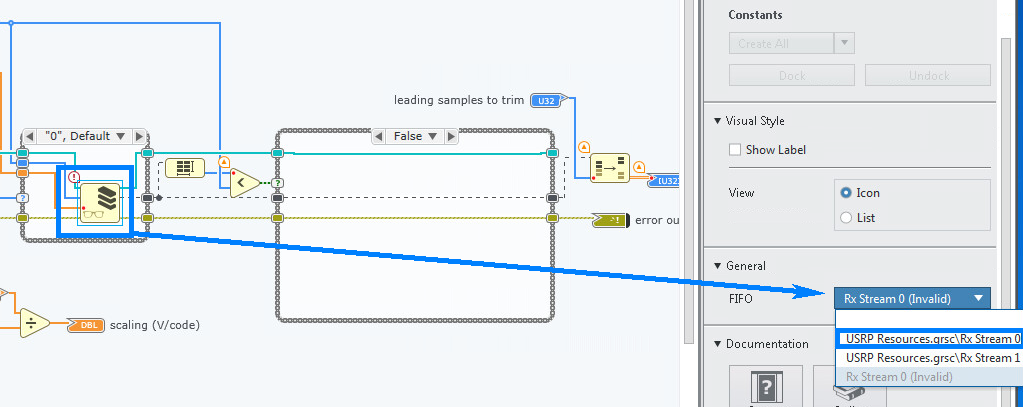Select the Icon view radio button

click(x=847, y=192)
